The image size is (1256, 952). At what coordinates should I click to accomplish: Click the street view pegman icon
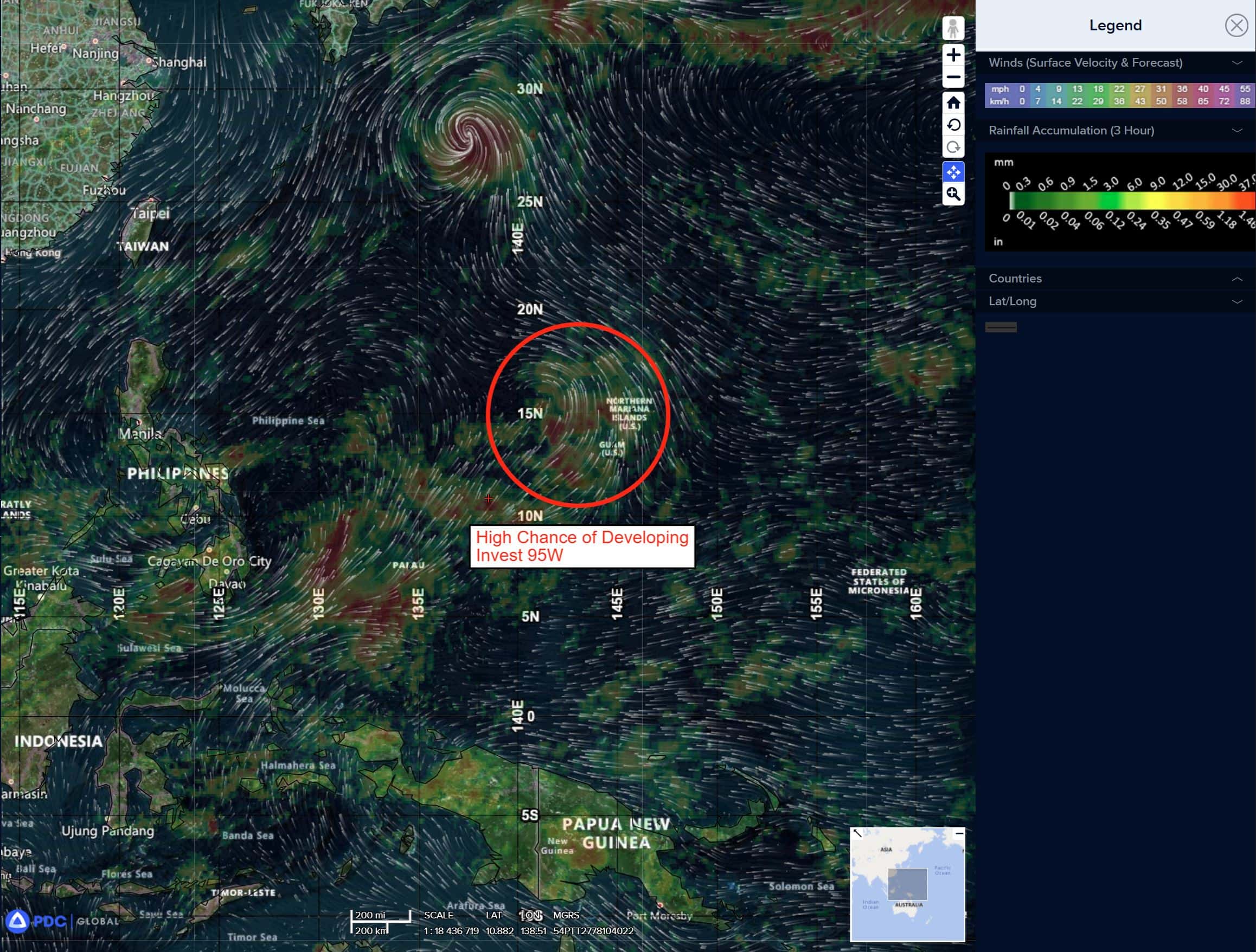tap(953, 28)
